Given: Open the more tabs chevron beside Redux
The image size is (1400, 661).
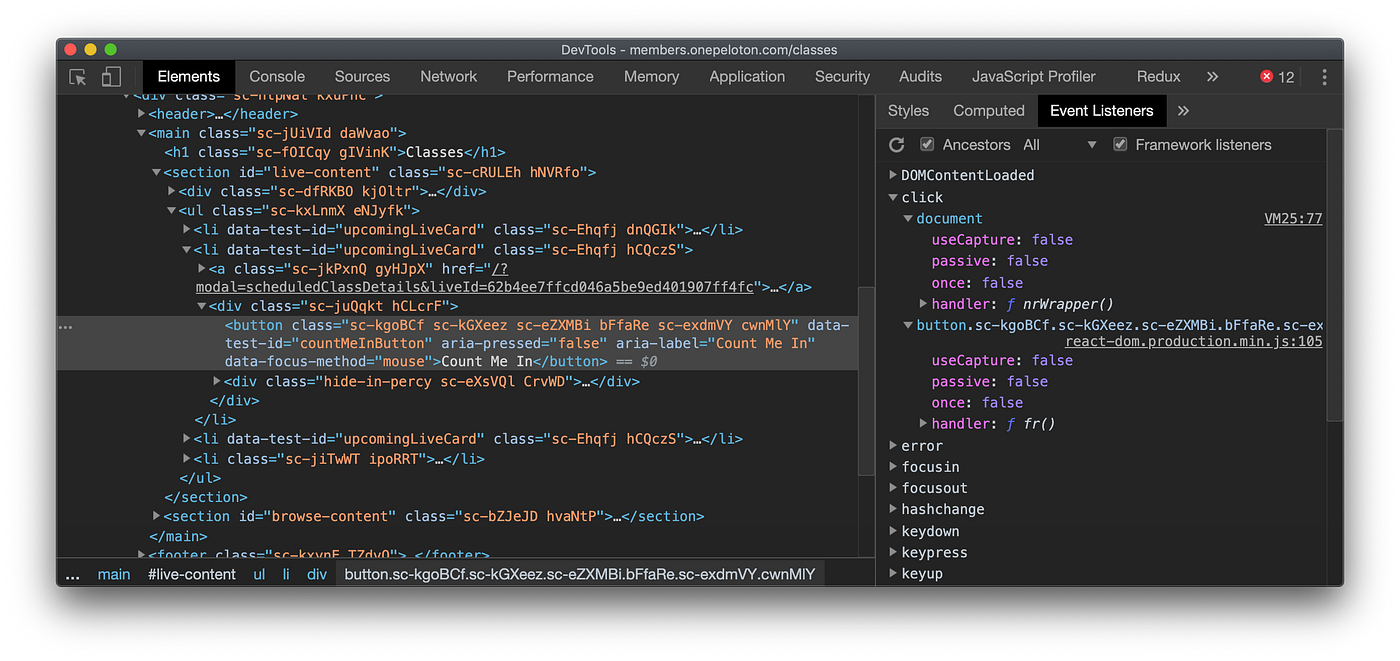Looking at the screenshot, I should [x=1212, y=77].
